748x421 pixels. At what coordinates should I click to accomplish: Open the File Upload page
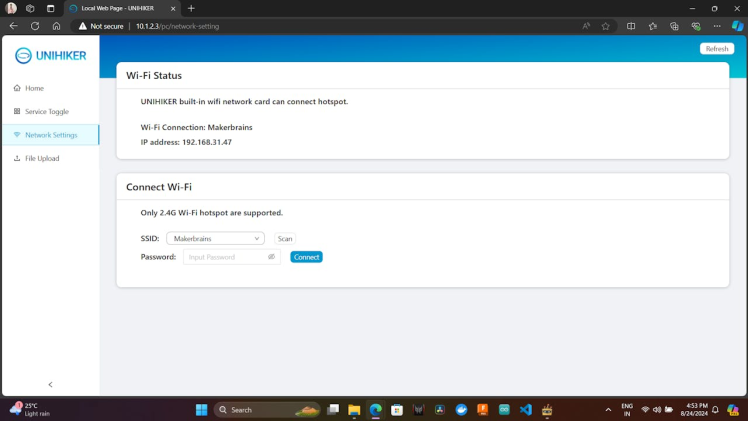36,158
